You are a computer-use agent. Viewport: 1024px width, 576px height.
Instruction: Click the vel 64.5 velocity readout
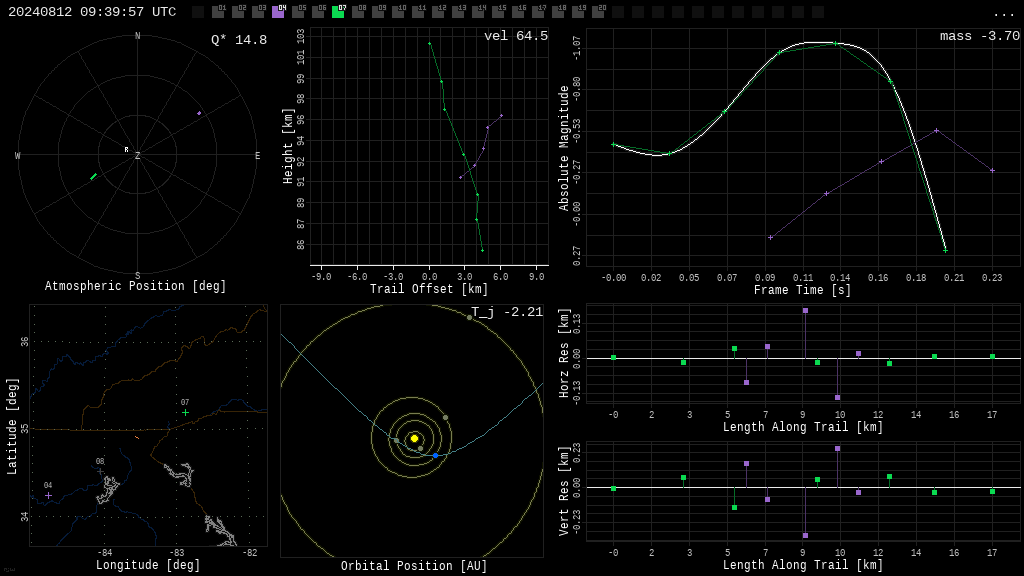(516, 36)
